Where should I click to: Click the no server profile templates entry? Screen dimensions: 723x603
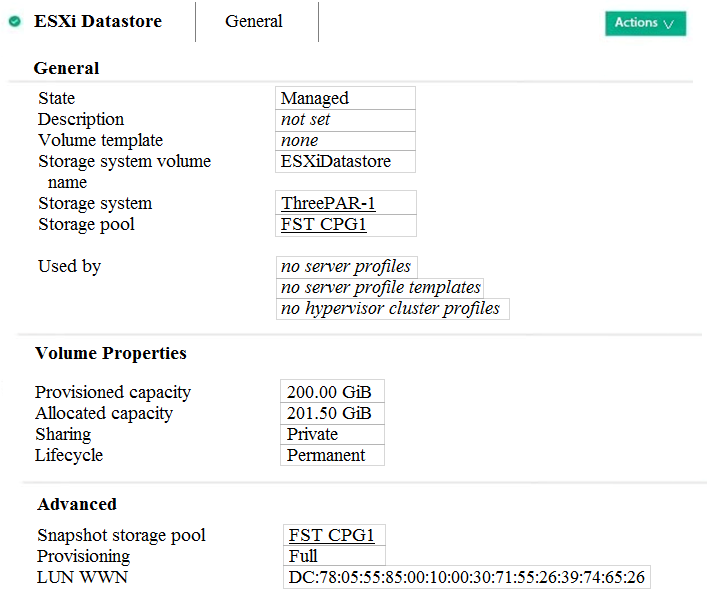(x=381, y=288)
